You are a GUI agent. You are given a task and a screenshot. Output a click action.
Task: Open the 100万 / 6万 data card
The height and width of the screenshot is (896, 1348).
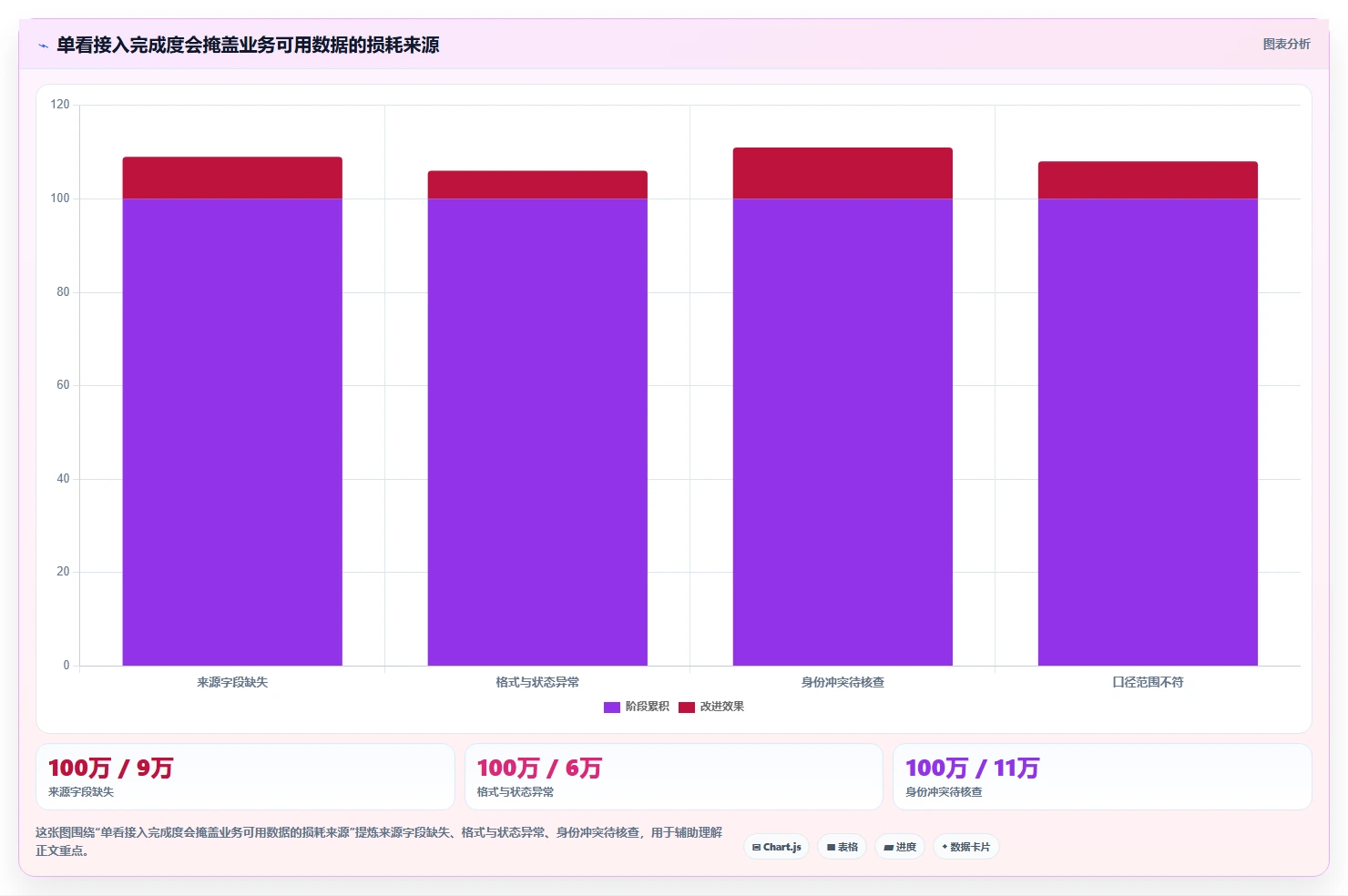pos(674,777)
